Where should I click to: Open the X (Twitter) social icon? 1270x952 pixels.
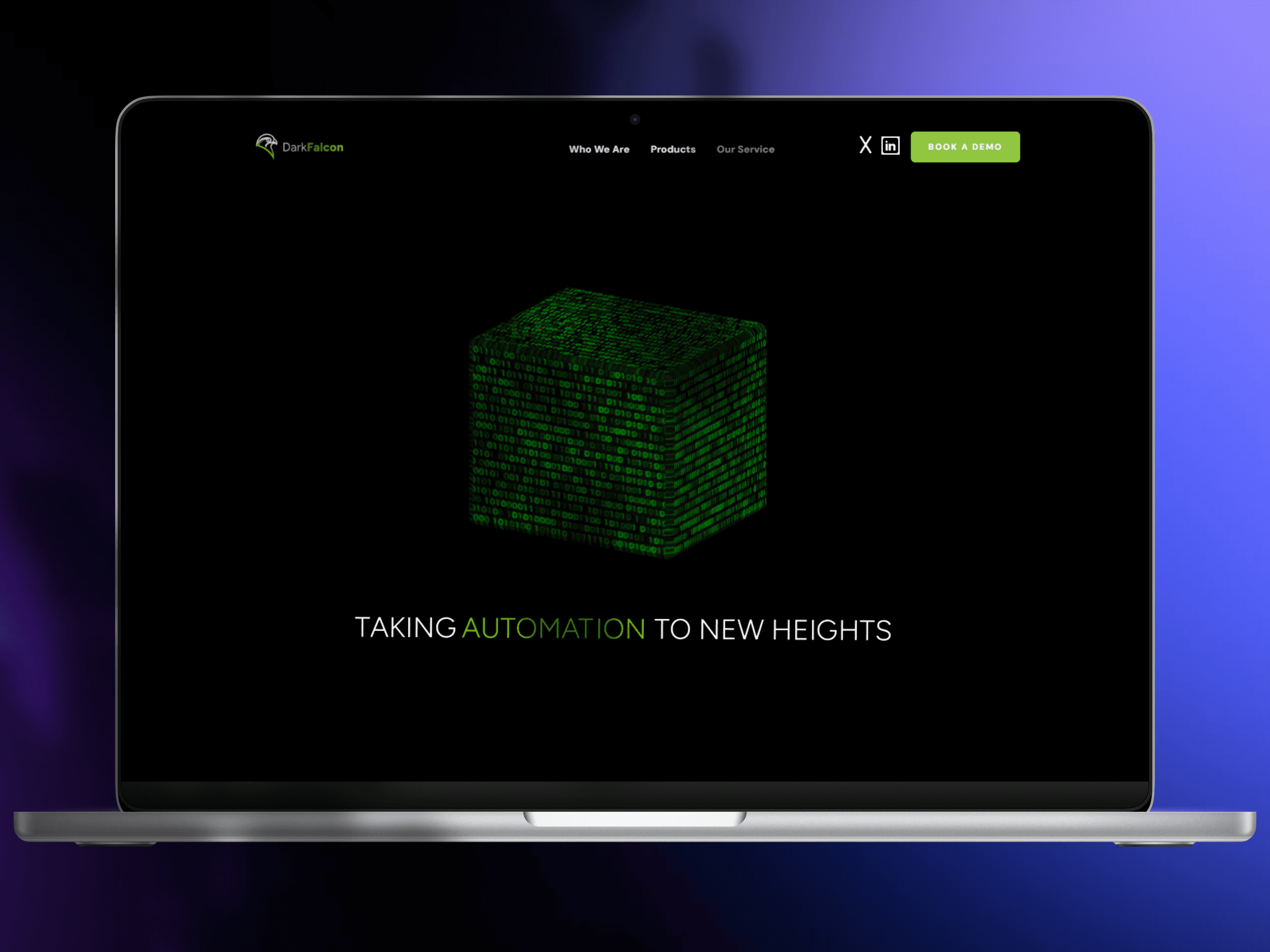(865, 145)
